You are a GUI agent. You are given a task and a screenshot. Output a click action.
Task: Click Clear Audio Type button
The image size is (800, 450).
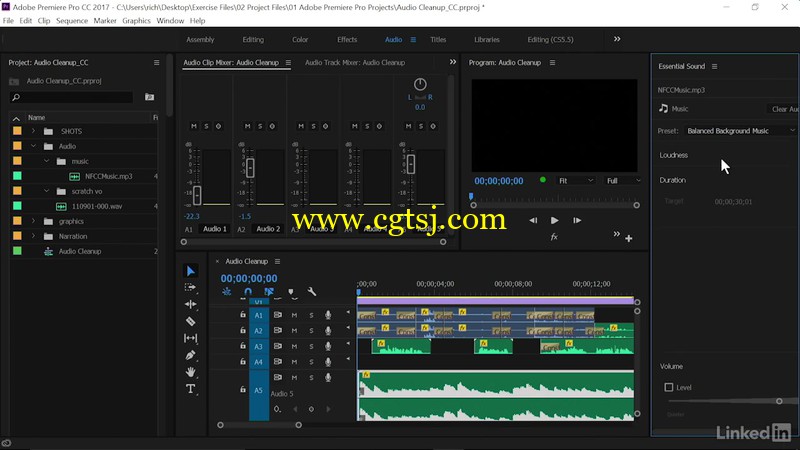coord(784,109)
